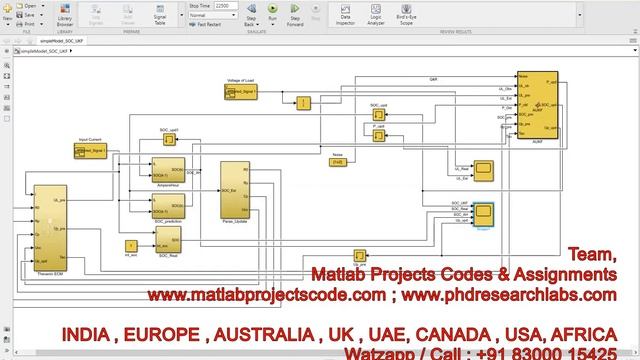
Task: Select the Voltage of Load signal block
Action: coord(241,92)
